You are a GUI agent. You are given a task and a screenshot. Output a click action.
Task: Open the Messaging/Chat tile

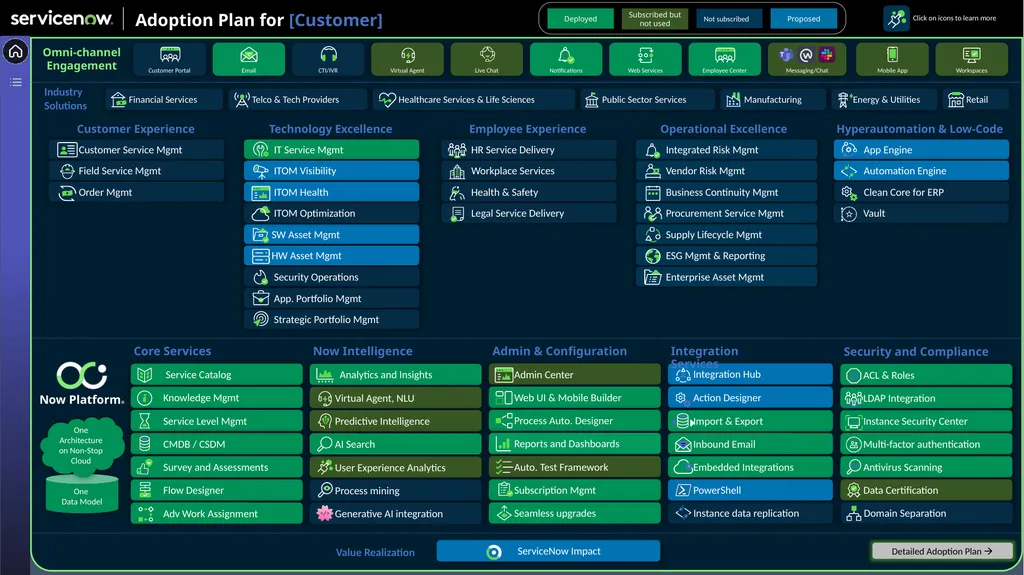(x=807, y=59)
